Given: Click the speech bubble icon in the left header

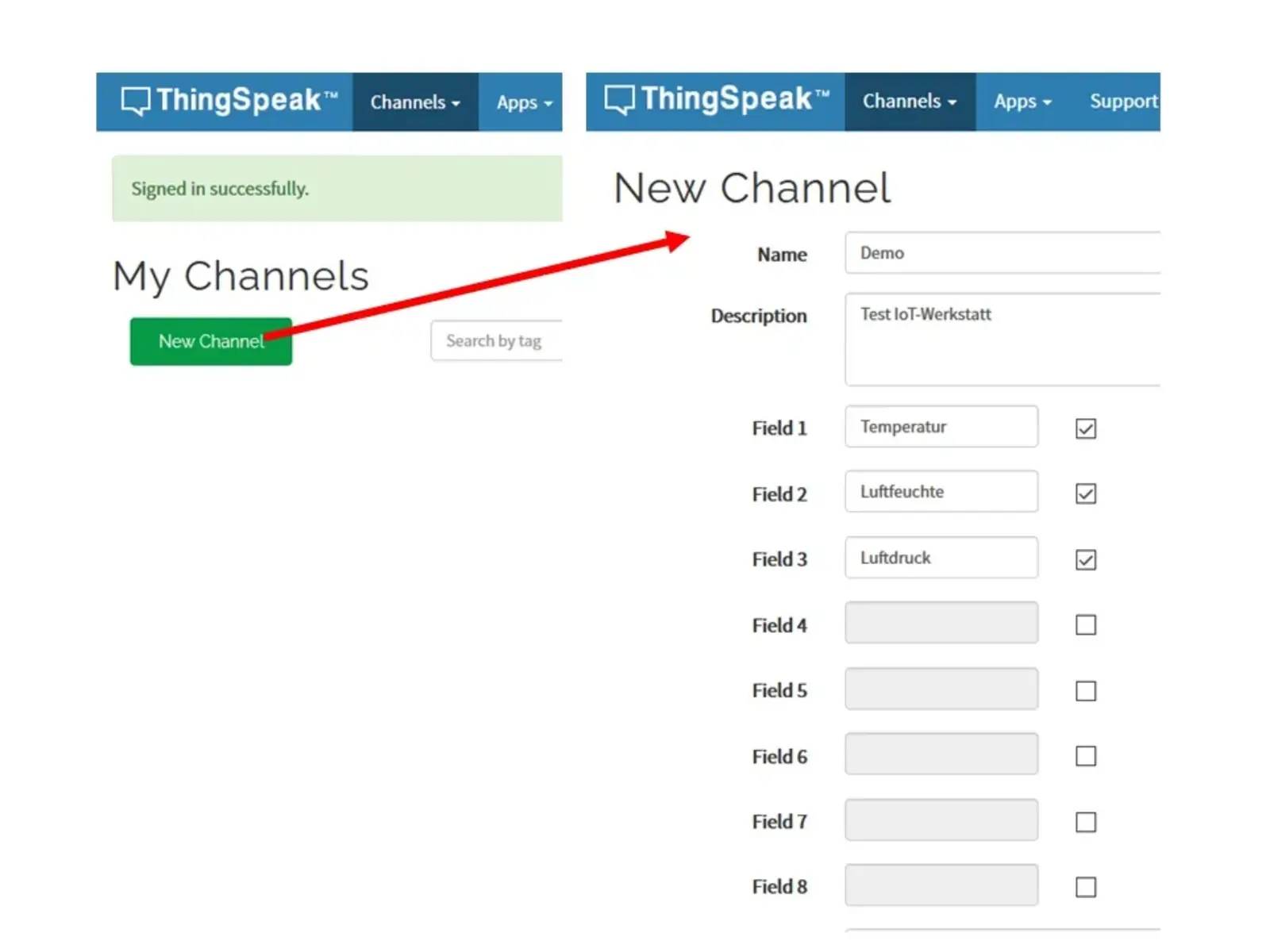Looking at the screenshot, I should click(135, 100).
